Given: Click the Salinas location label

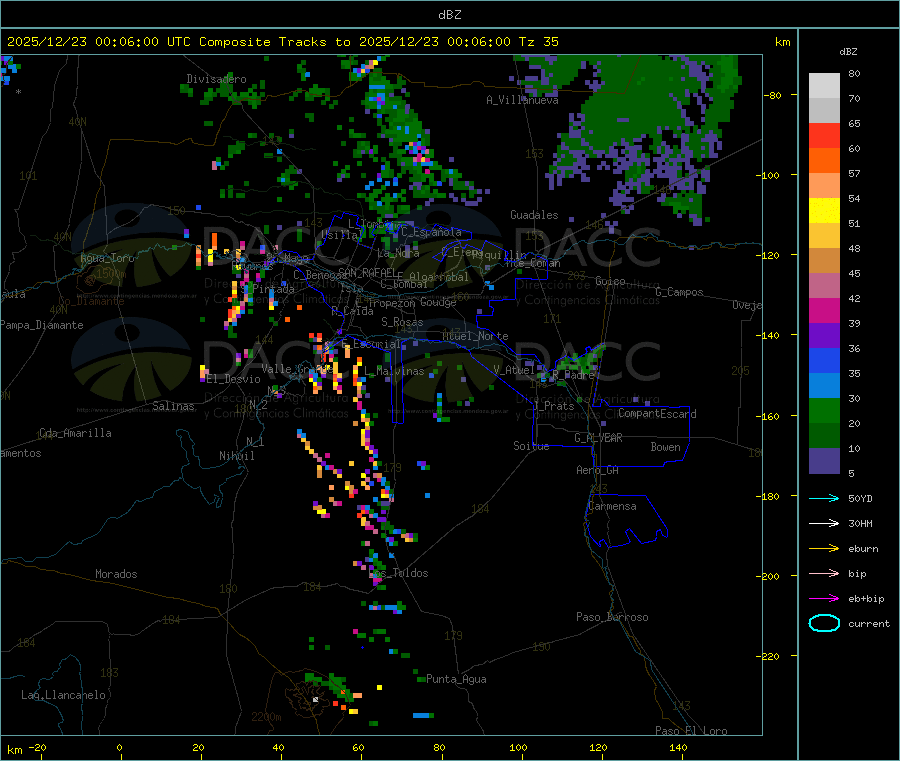Looking at the screenshot, I should 173,406.
